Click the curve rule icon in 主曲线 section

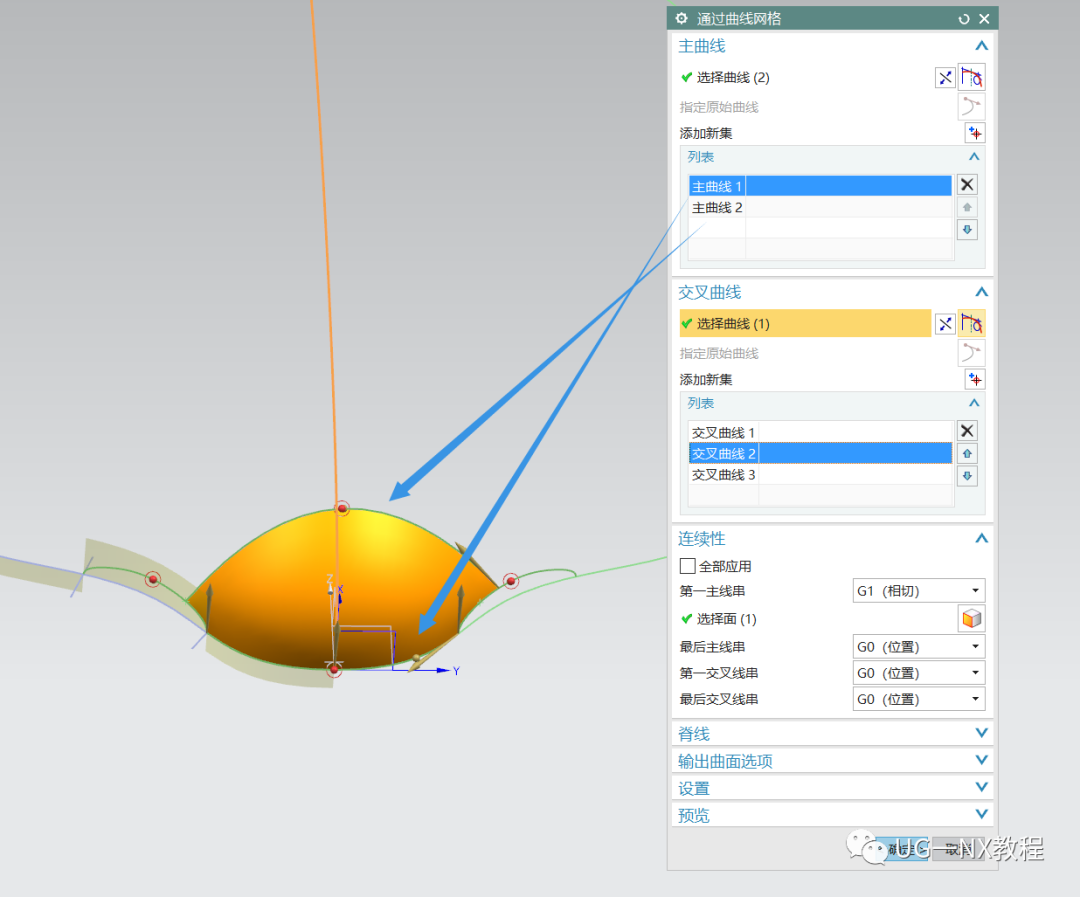click(971, 77)
